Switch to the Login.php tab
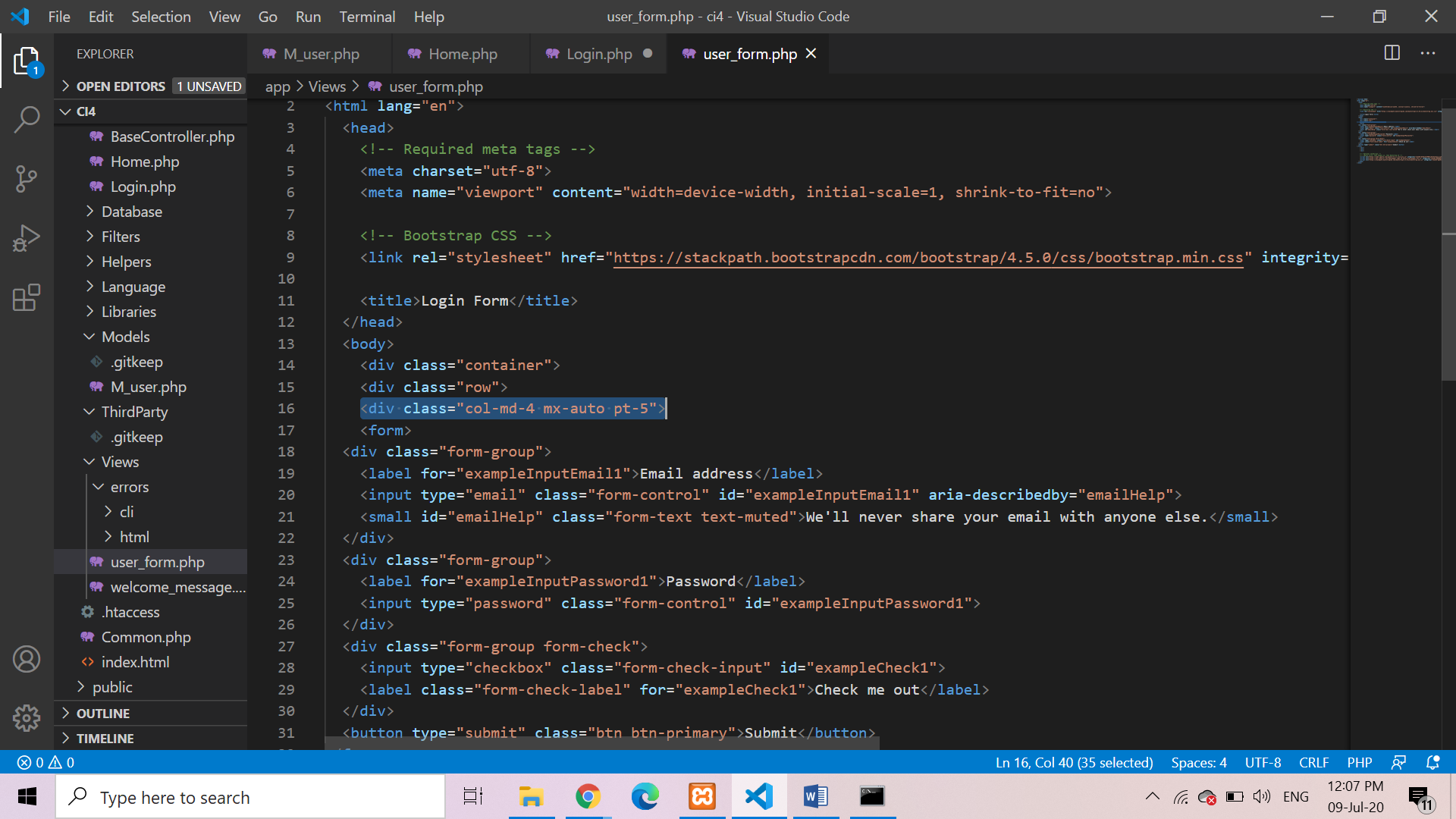The height and width of the screenshot is (819, 1456). (598, 54)
